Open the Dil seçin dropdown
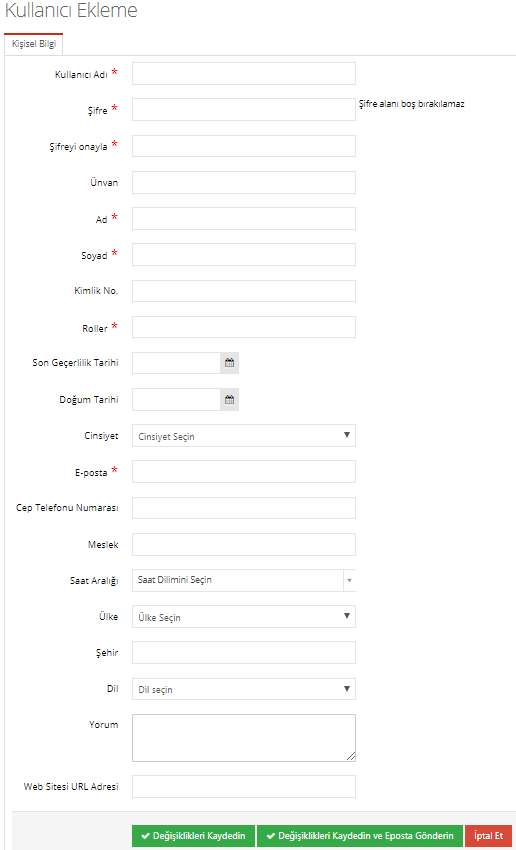The image size is (516, 850). 244,689
